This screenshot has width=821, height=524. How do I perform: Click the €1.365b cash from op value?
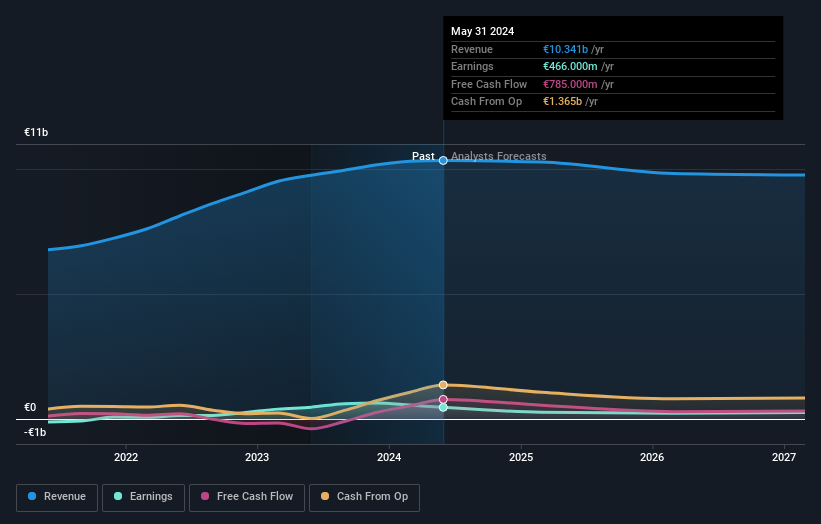tap(562, 102)
